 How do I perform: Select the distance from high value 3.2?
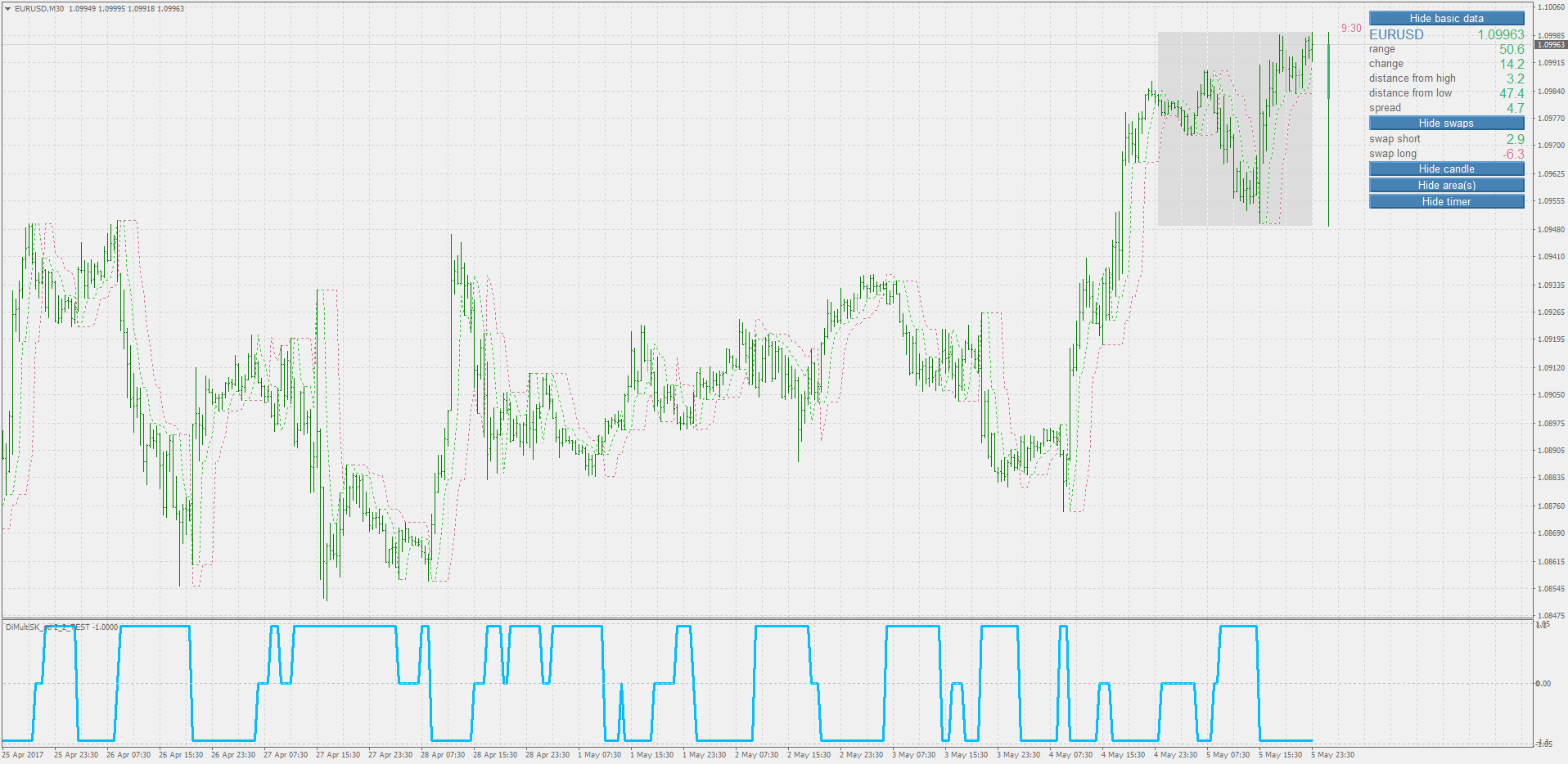coord(1516,79)
